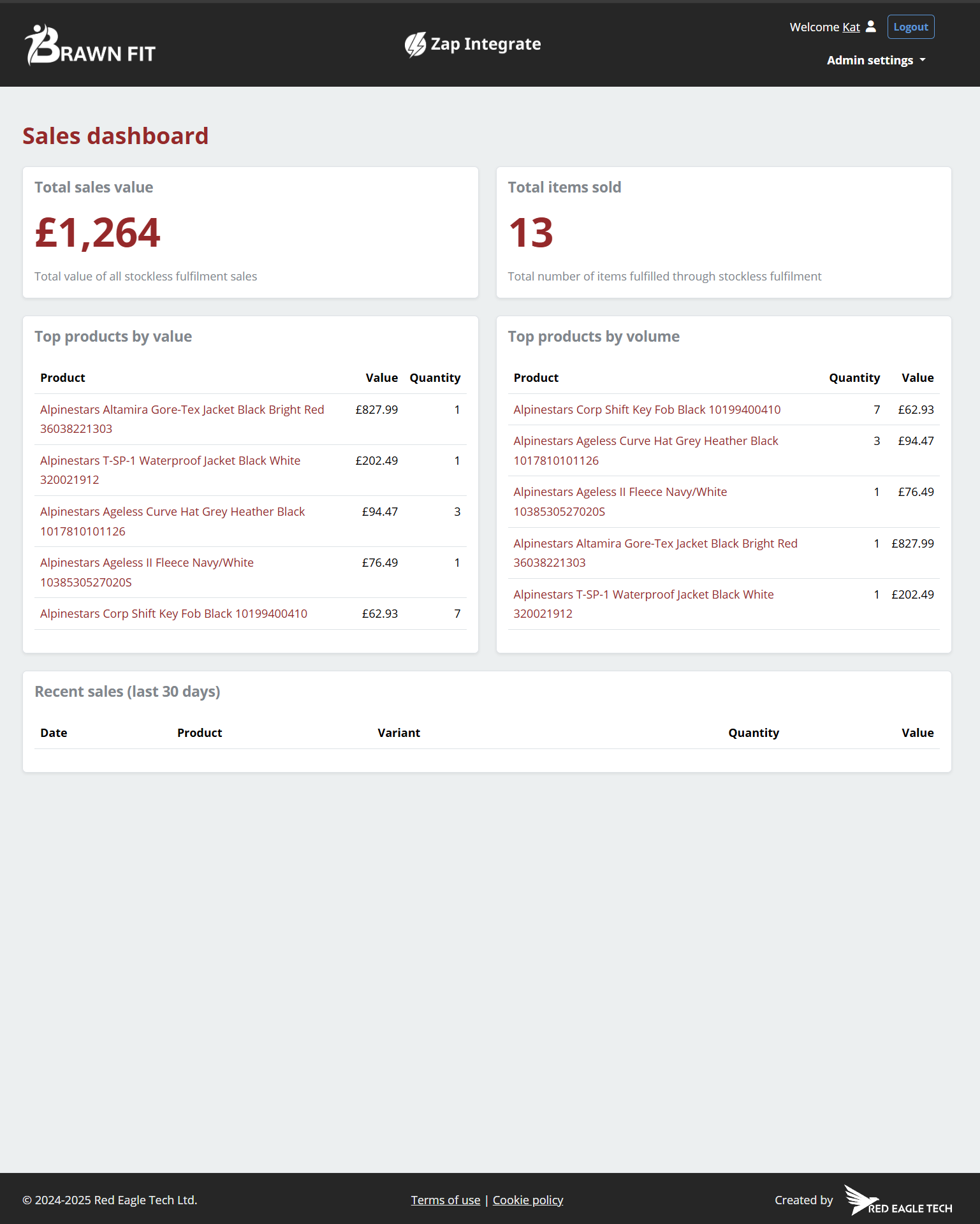The image size is (980, 1224).
Task: Click the user profile icon
Action: tap(871, 27)
